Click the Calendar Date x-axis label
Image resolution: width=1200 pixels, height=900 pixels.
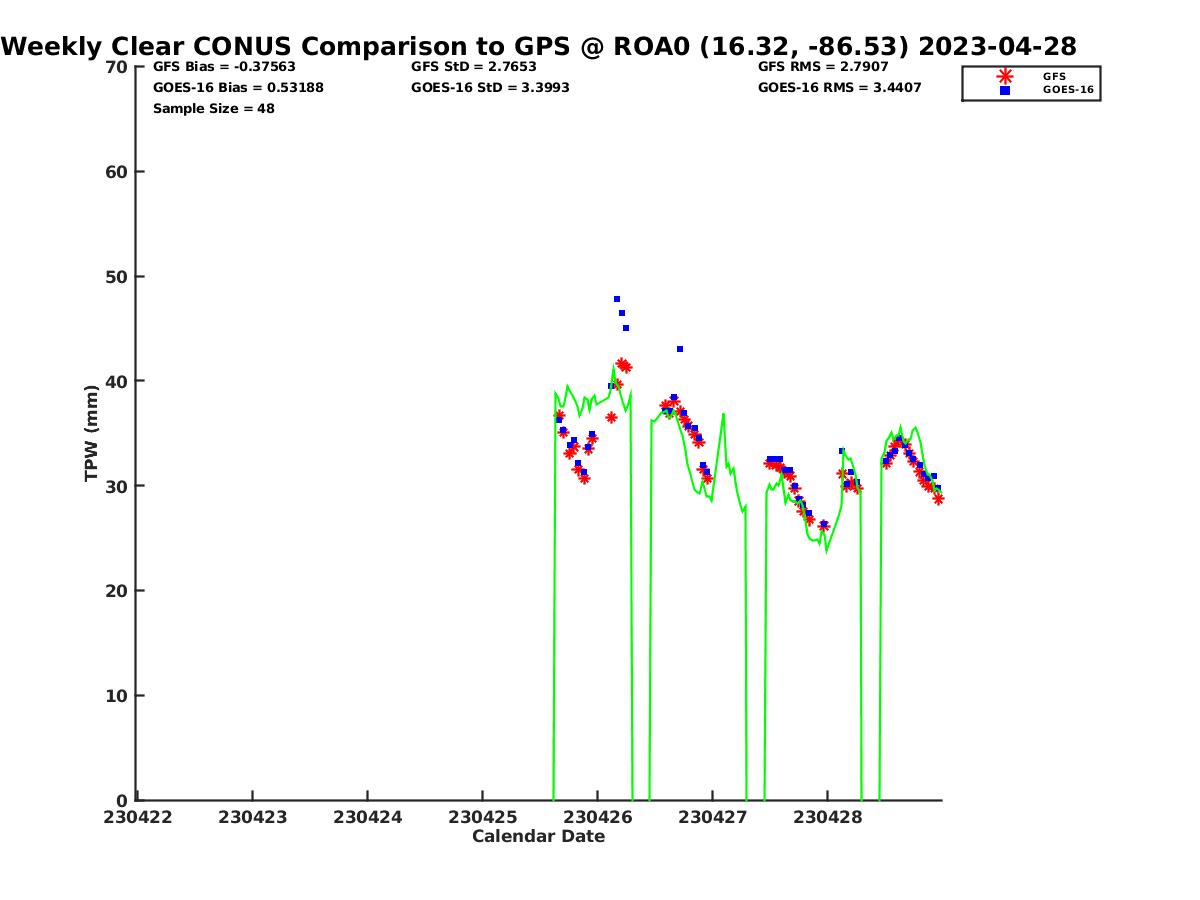coord(538,836)
